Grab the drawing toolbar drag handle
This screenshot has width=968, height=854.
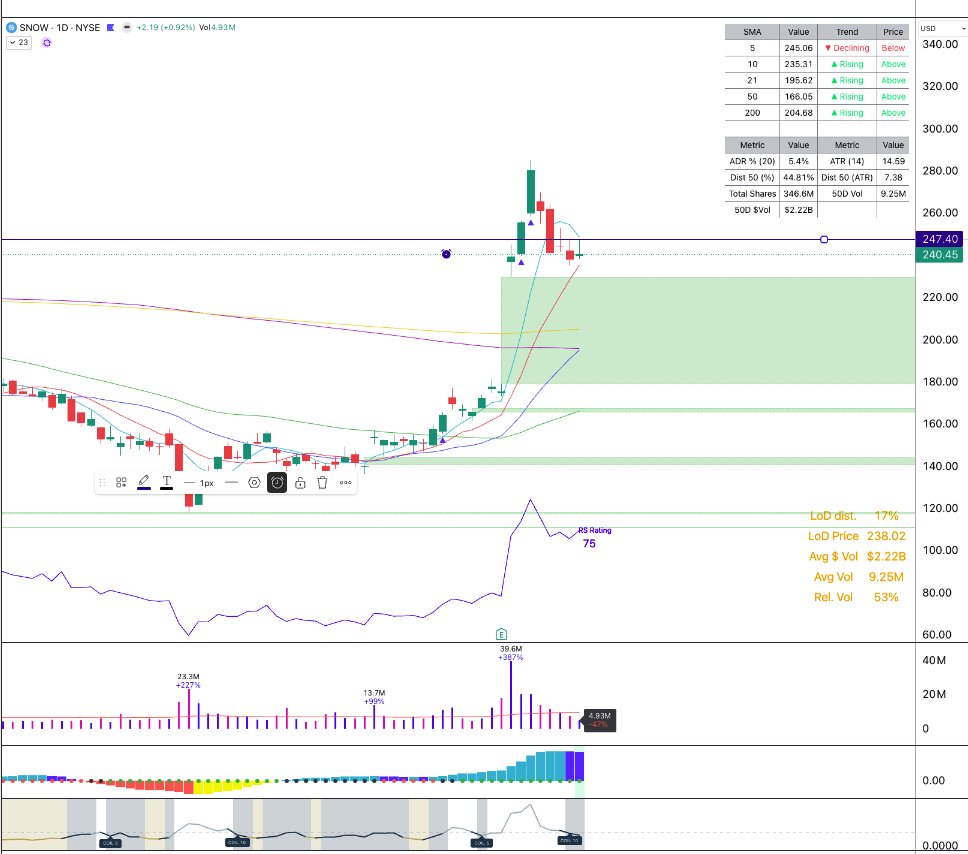(102, 483)
